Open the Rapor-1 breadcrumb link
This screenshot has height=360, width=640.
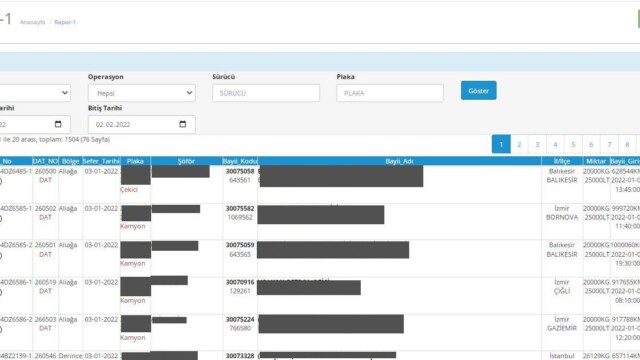pyautogui.click(x=65, y=22)
